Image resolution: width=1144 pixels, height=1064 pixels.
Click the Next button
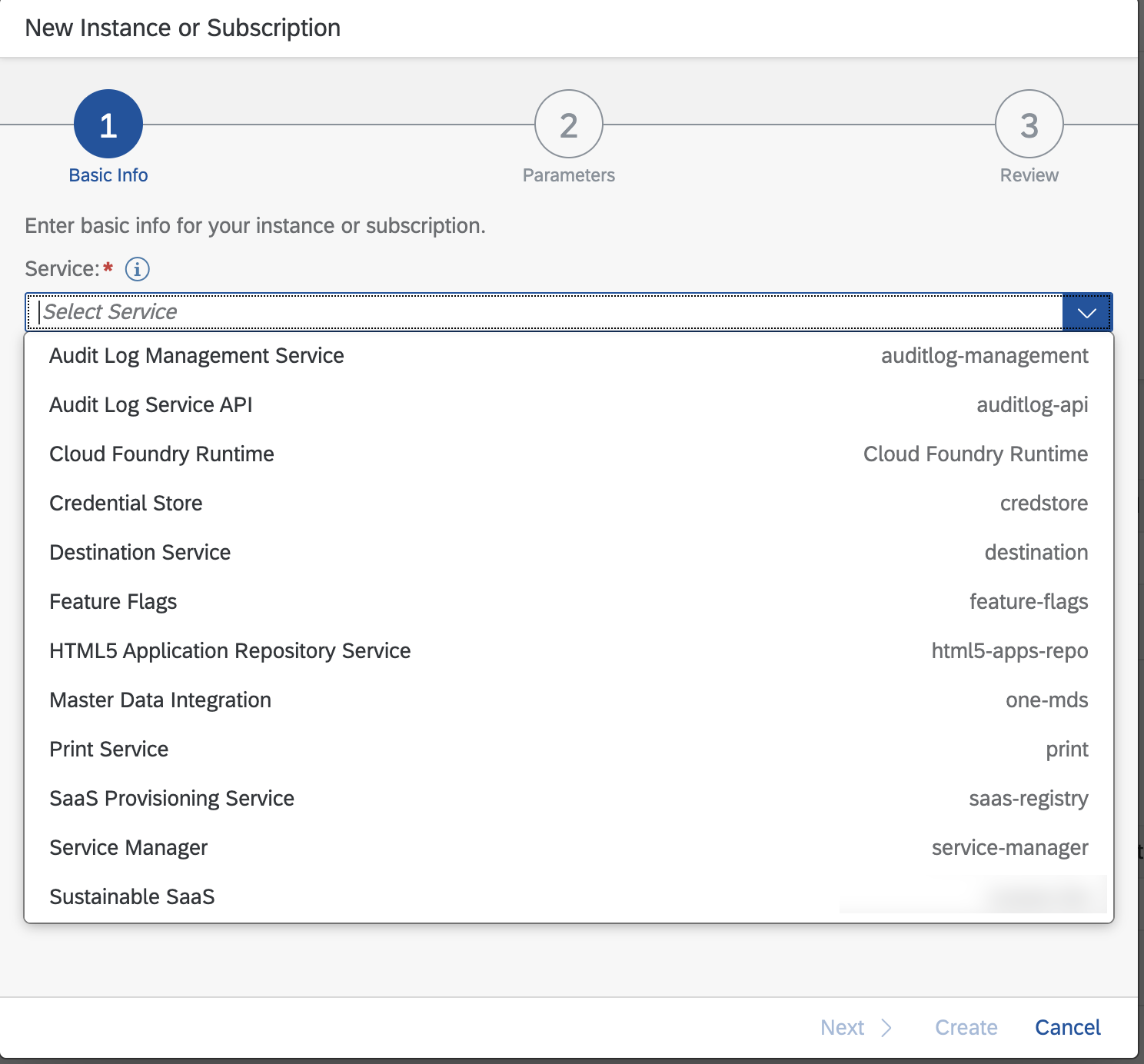[x=856, y=1028]
